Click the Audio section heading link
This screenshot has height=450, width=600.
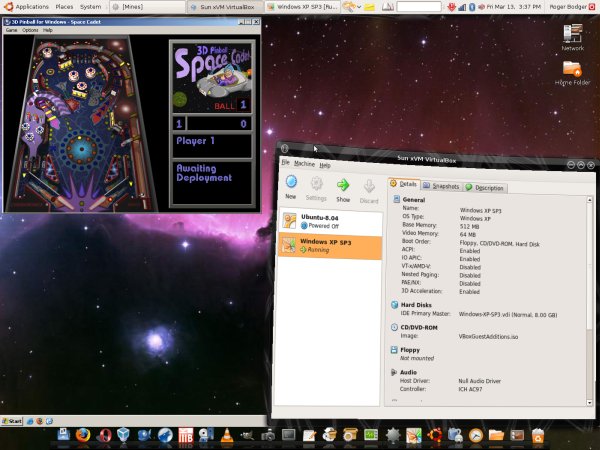408,372
